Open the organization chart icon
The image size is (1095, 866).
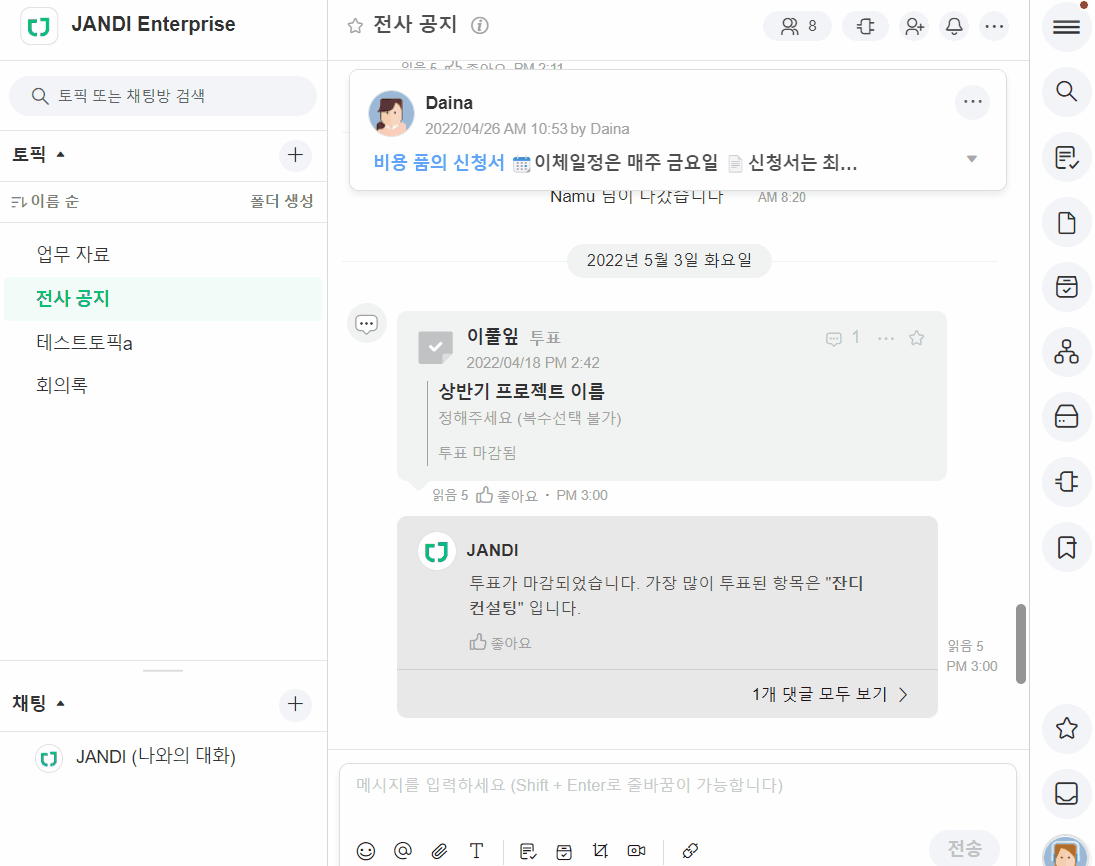pos(1066,352)
